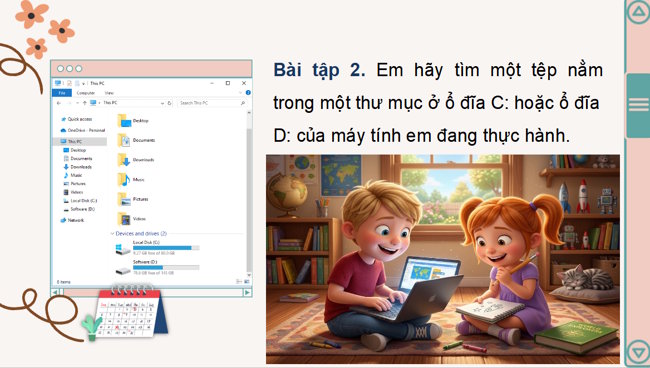Screen dimensions: 650x368
Task: Click the 'Bài tập 2.' heading text
Action: point(319,70)
